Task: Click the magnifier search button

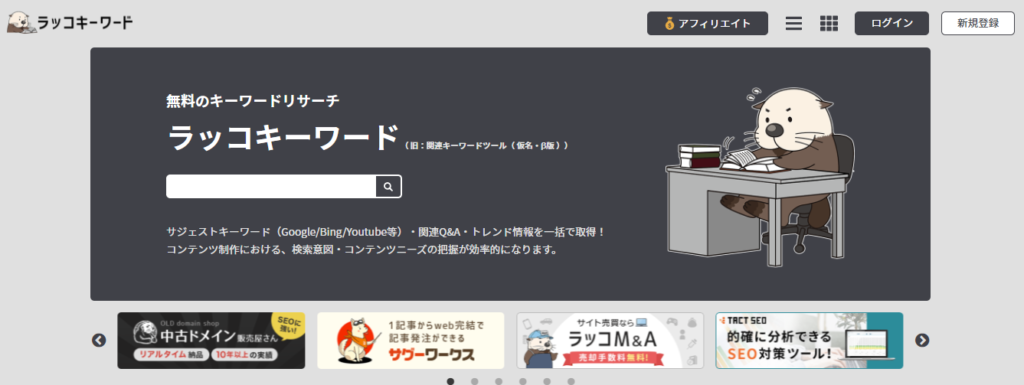Action: (x=389, y=187)
